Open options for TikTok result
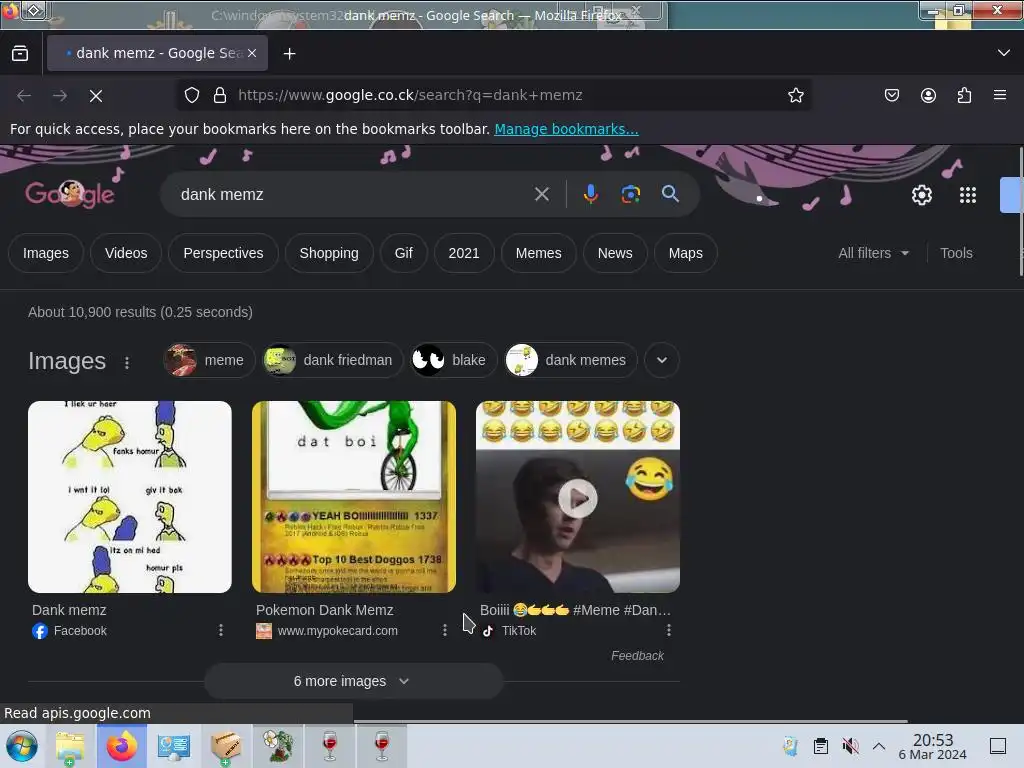Screen dimensions: 1024x768 tap(668, 630)
